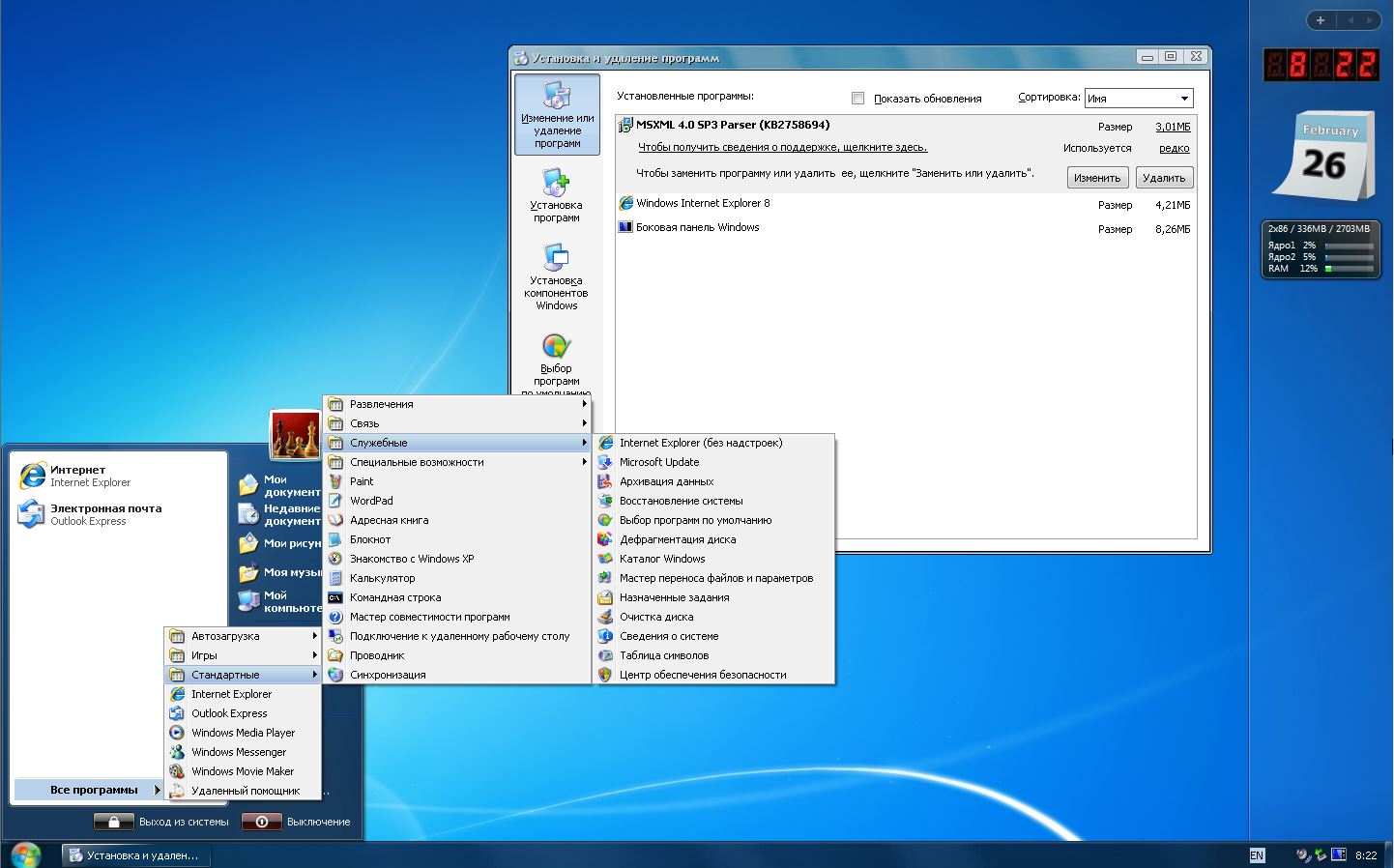Click the February 26 calendar gadget

[x=1322, y=156]
